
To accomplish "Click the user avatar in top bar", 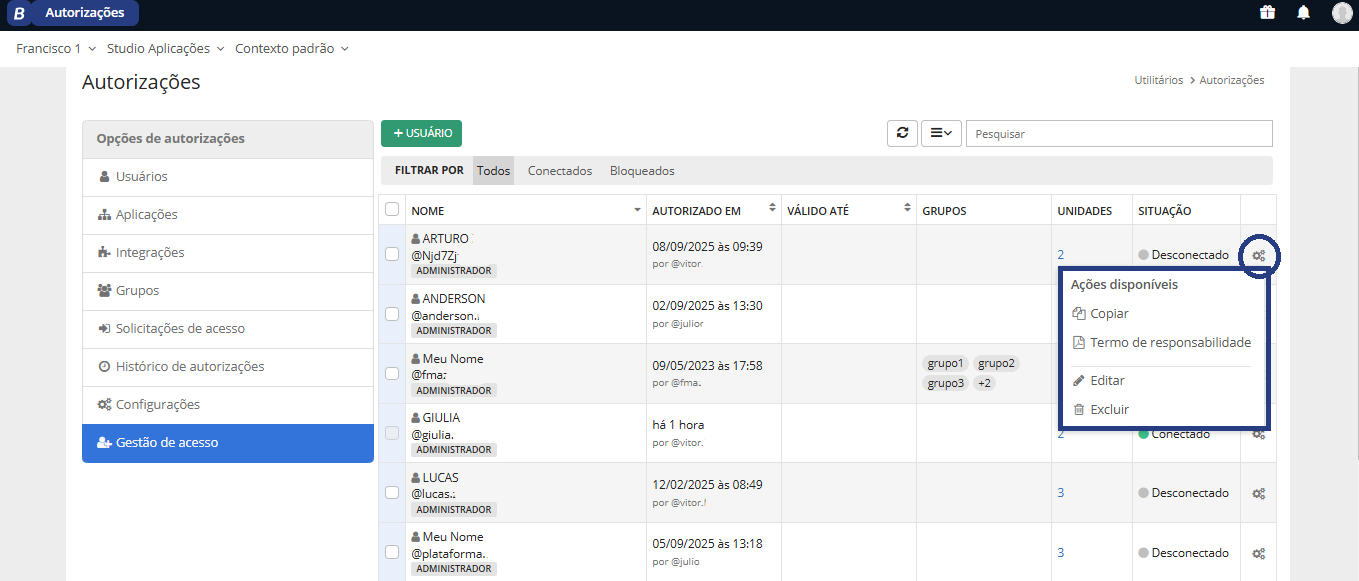I will click(1341, 13).
